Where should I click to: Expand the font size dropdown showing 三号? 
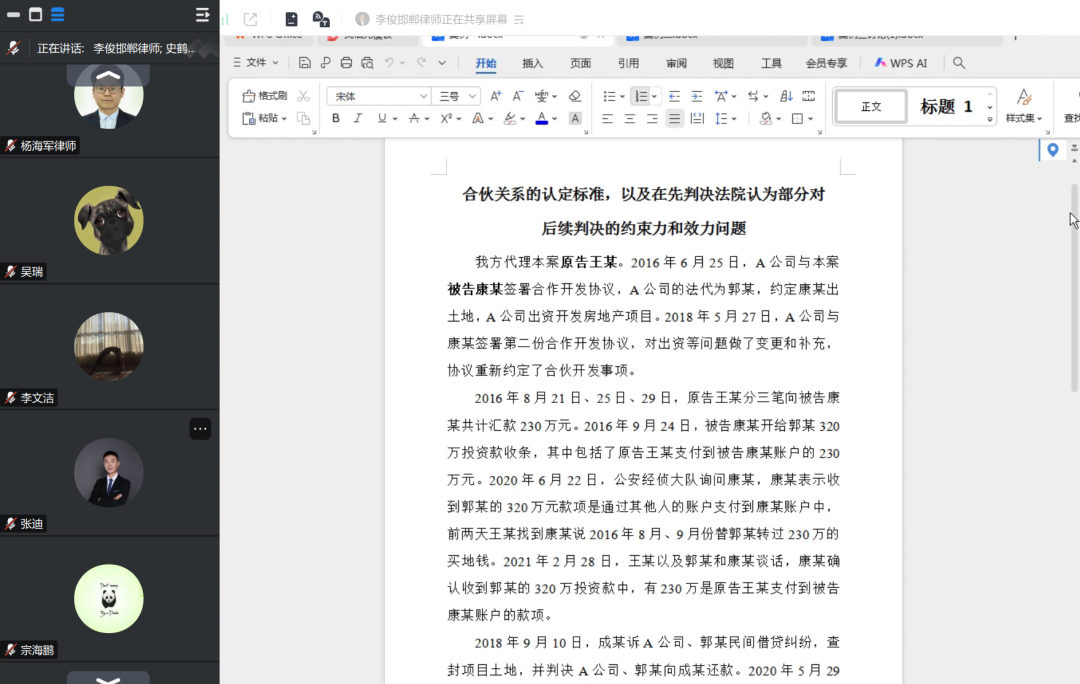(x=452, y=95)
